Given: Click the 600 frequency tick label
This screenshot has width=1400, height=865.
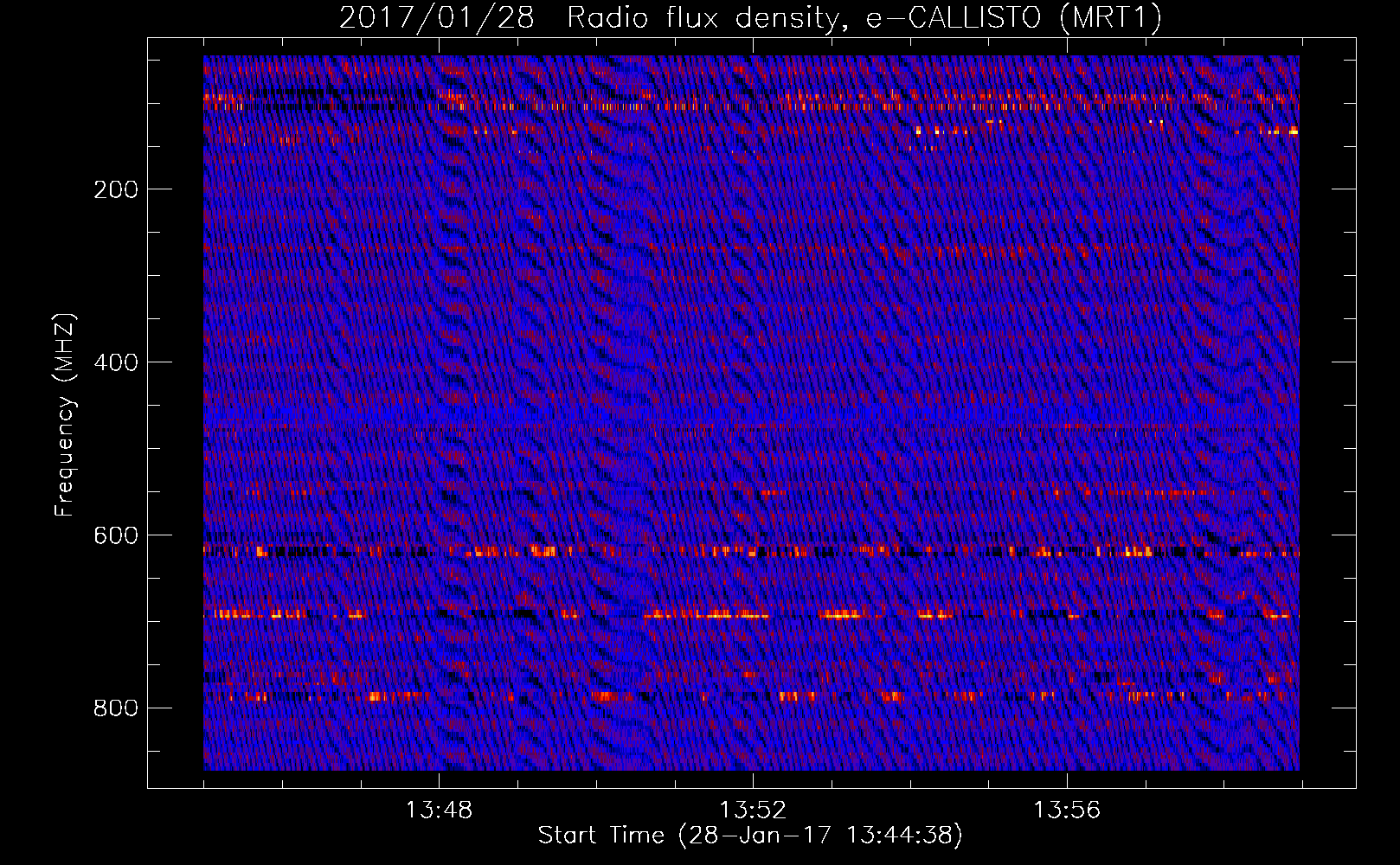Looking at the screenshot, I should 116,535.
